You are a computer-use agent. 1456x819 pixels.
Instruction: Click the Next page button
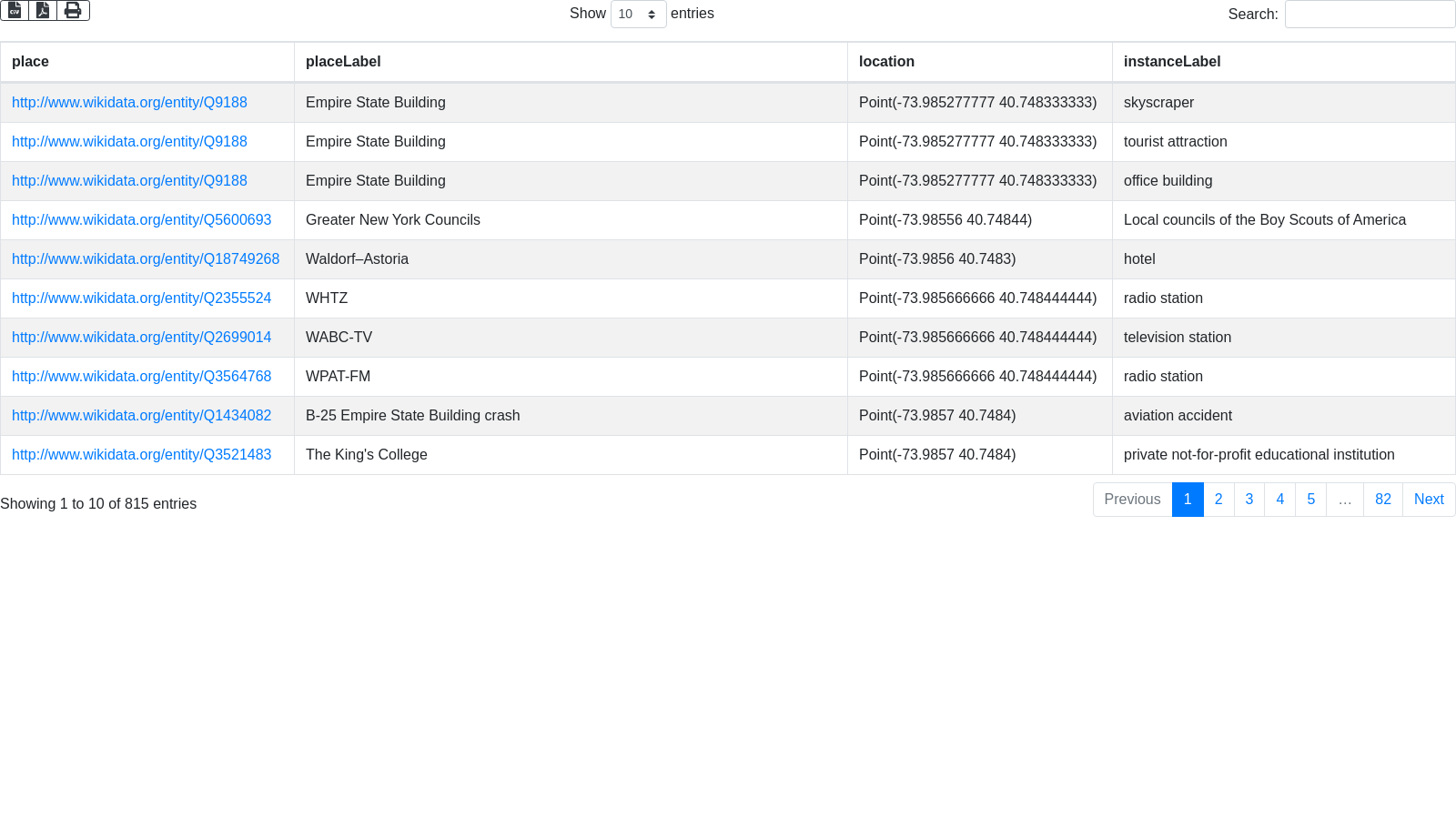[x=1428, y=500]
